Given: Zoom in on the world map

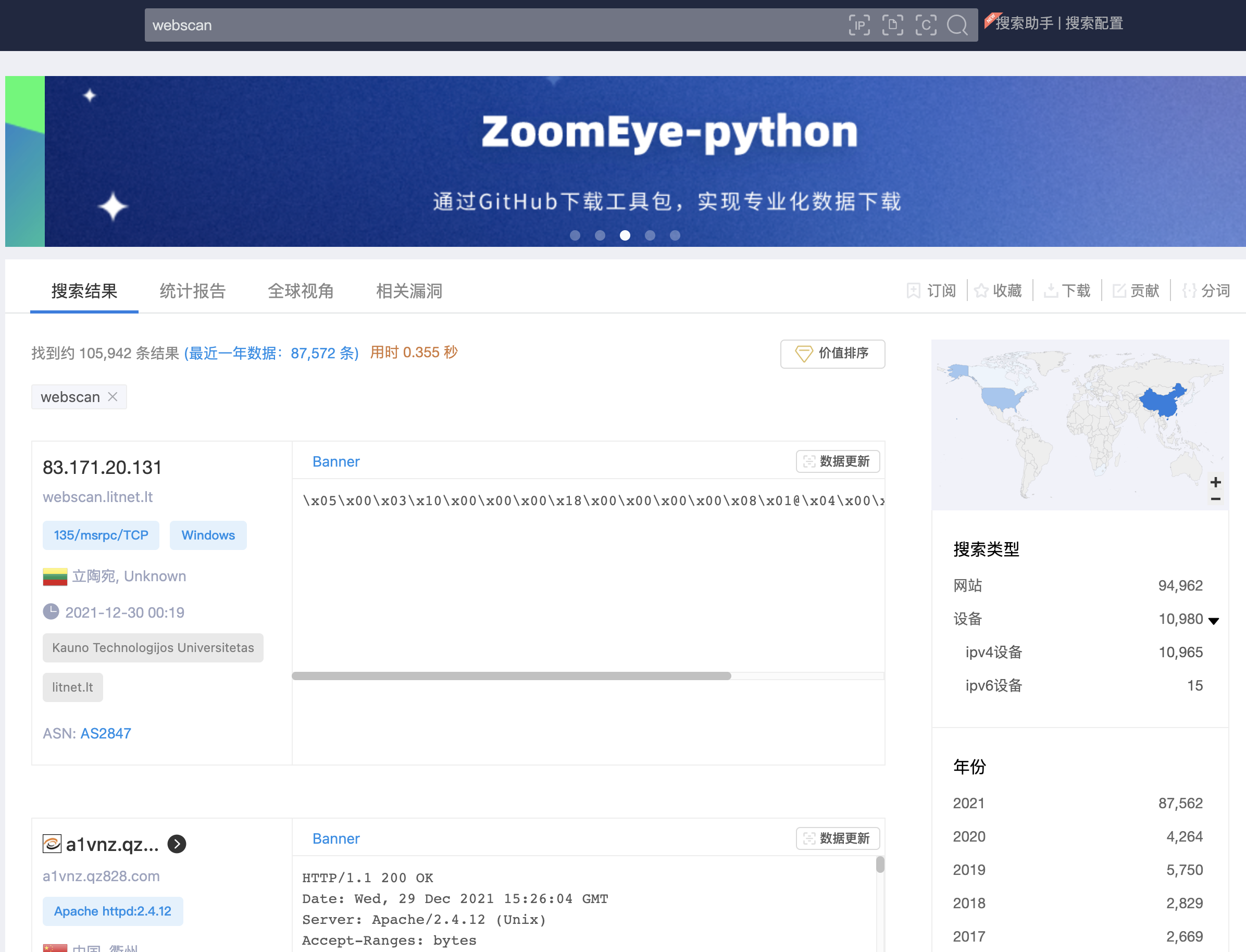Looking at the screenshot, I should (1215, 482).
